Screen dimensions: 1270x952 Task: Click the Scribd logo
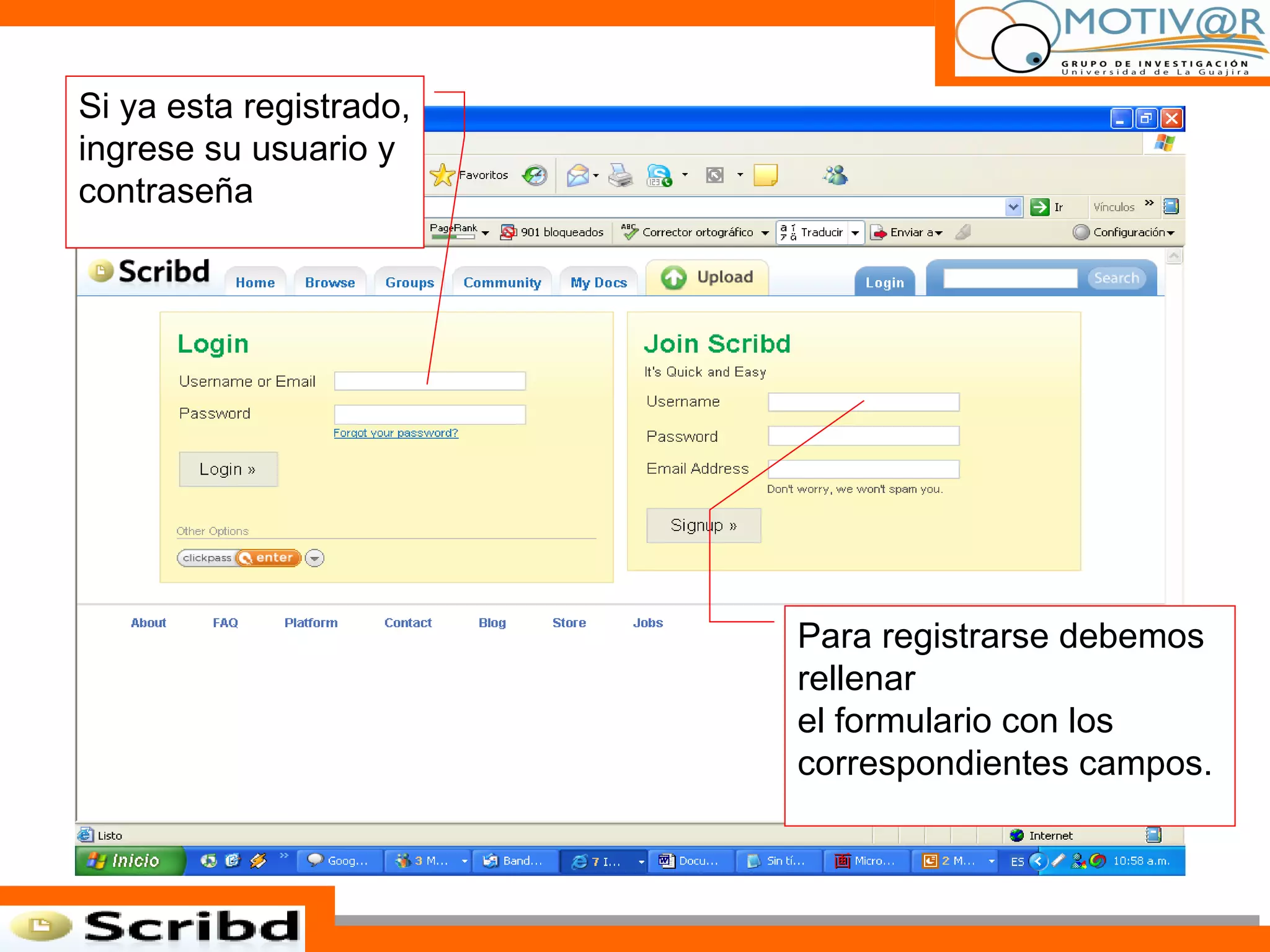point(149,271)
